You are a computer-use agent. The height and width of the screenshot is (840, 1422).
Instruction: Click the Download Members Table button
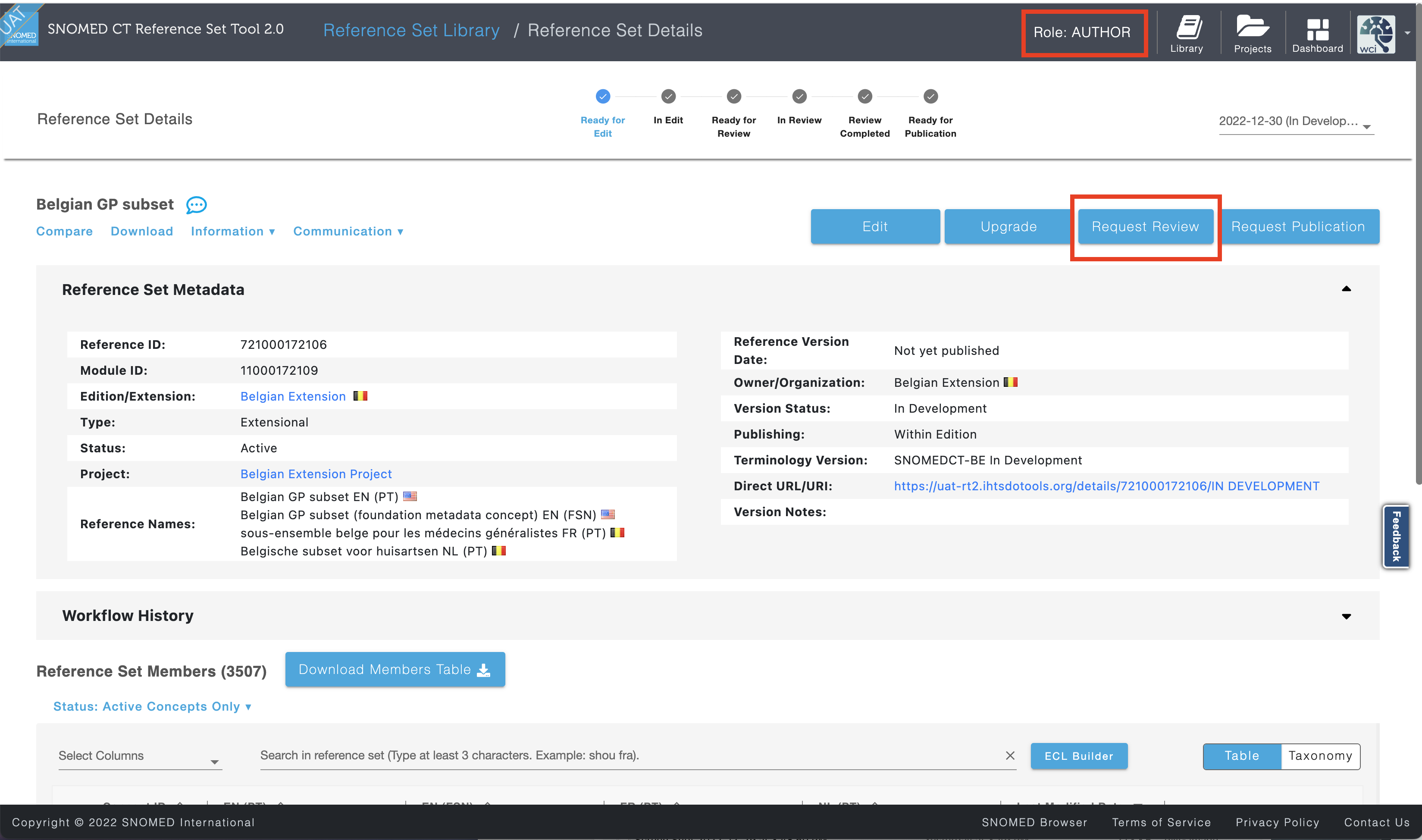click(395, 670)
